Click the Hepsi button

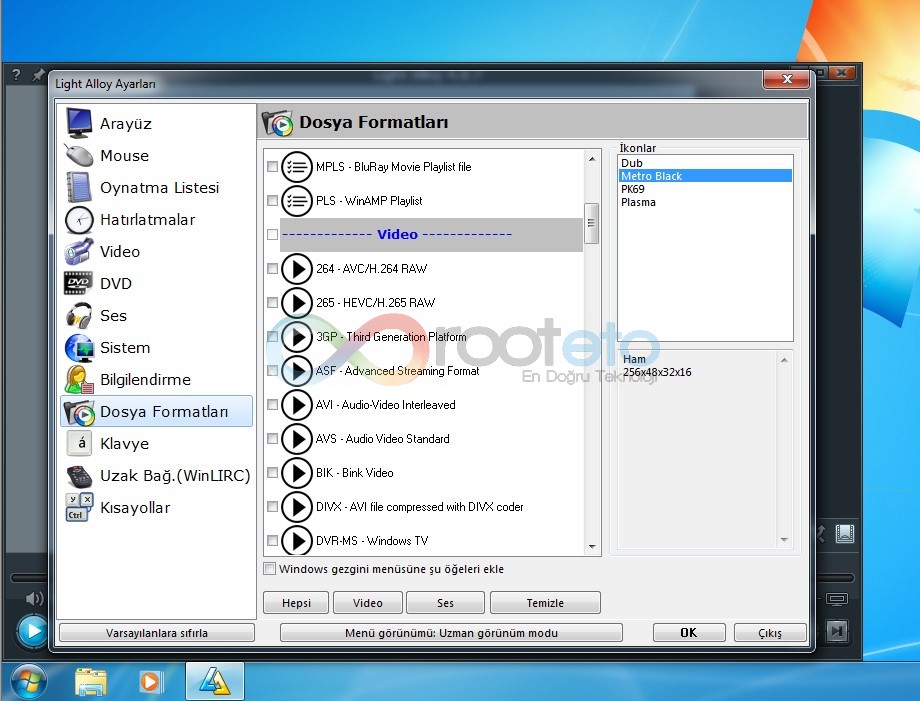296,602
